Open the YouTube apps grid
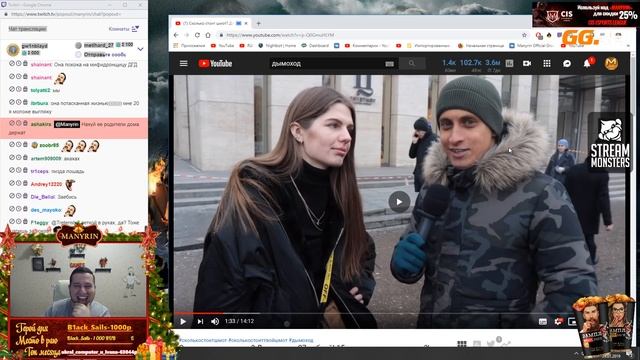This screenshot has width=640, height=360. 547,63
